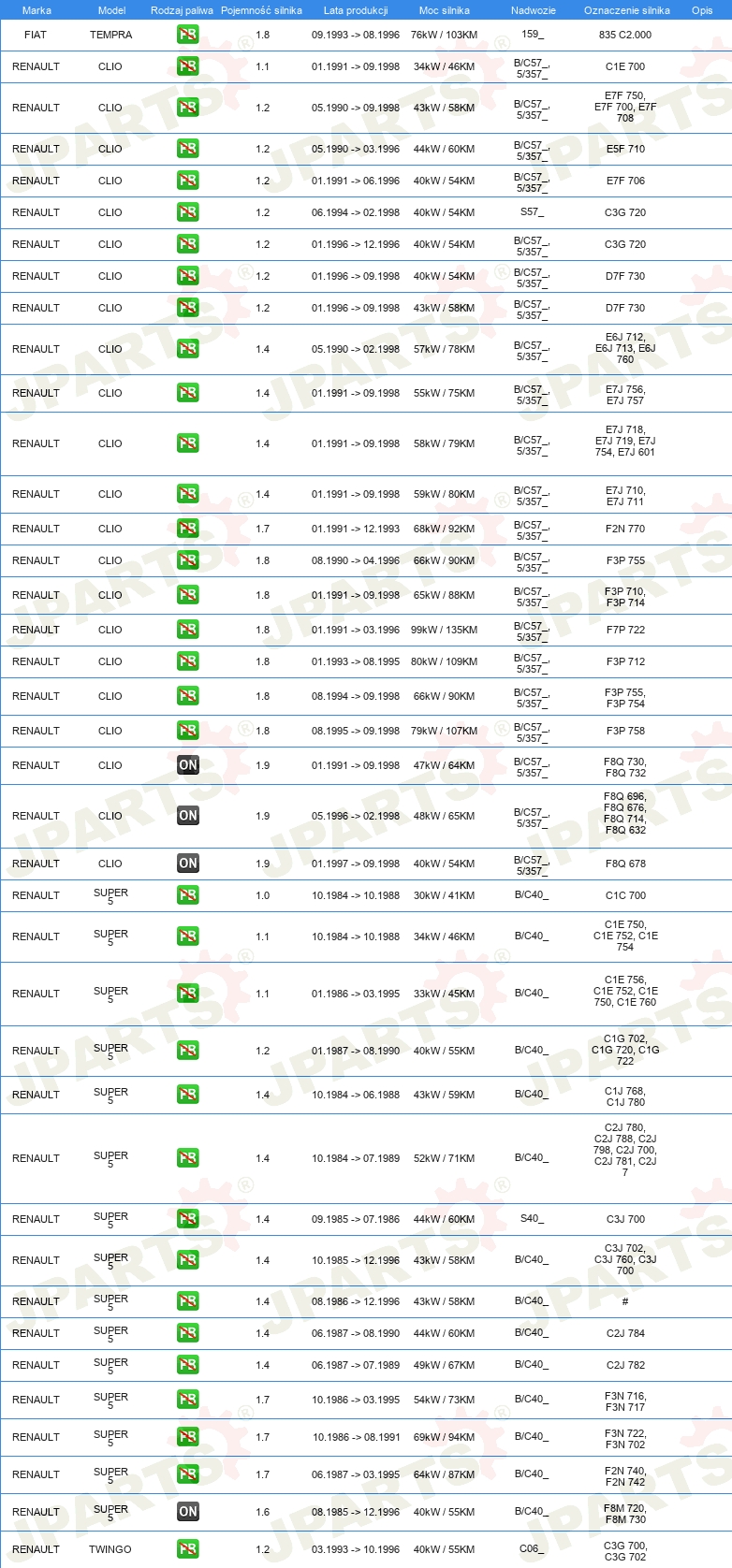
Task: Select PB icon in the C2J 784 row
Action: tap(188, 1333)
